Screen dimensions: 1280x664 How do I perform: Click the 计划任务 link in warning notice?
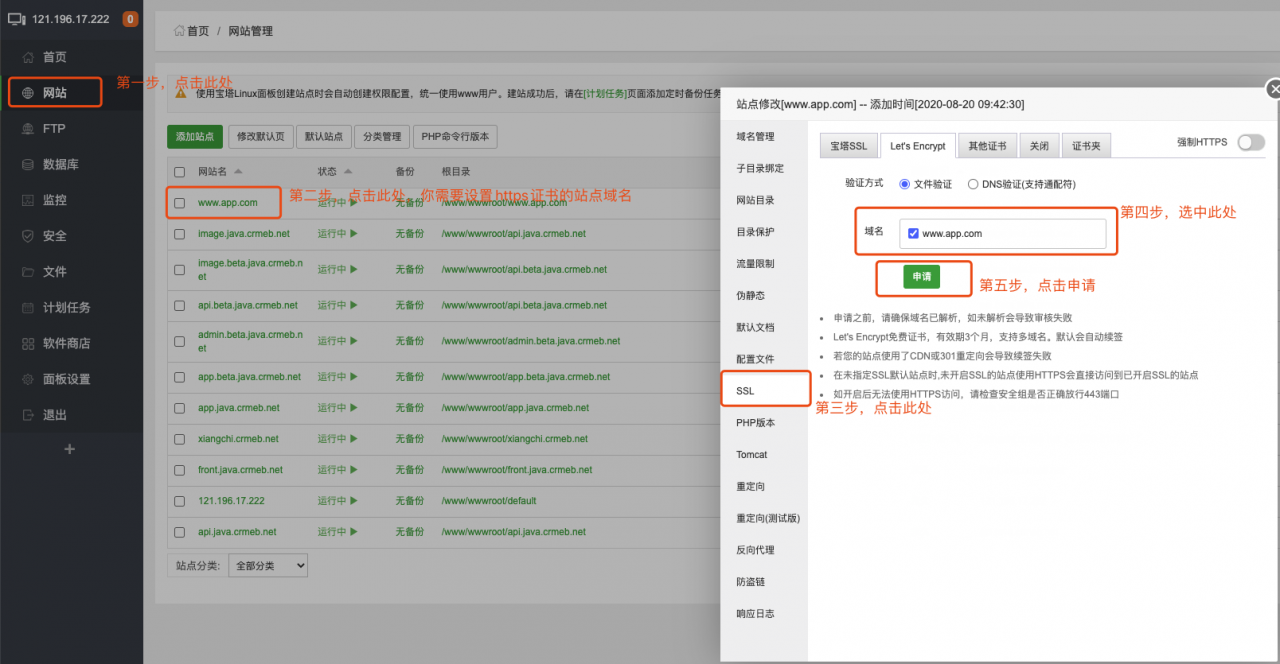606,93
